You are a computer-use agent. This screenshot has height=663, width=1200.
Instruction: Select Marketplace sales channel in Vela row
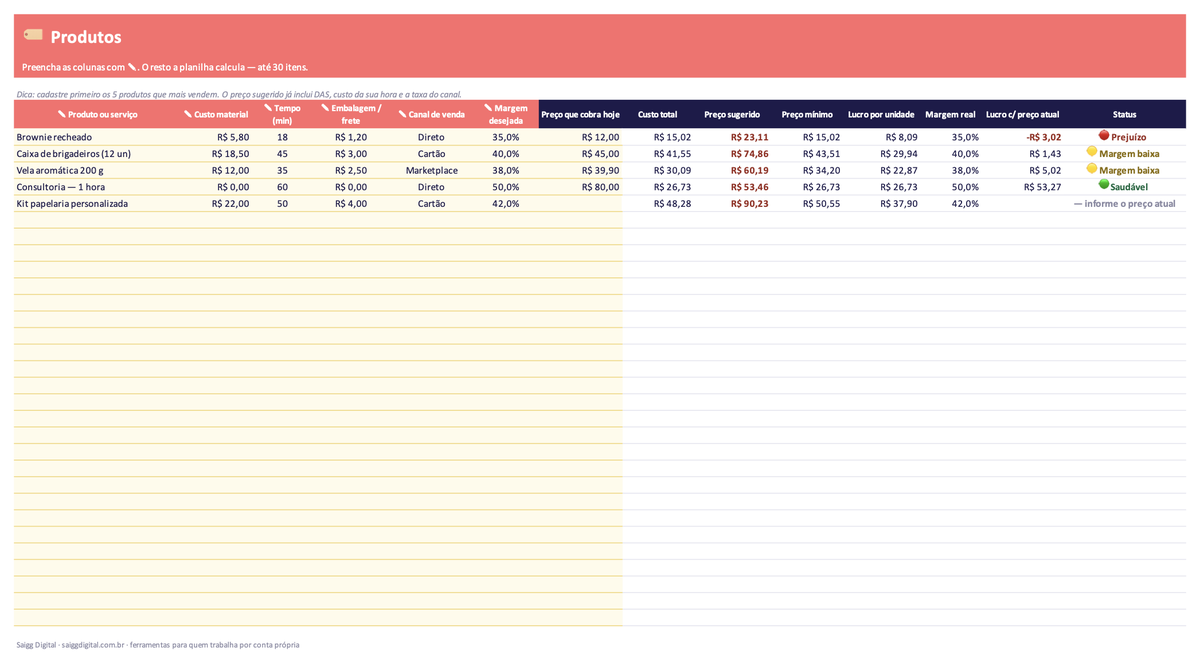[x=431, y=170]
